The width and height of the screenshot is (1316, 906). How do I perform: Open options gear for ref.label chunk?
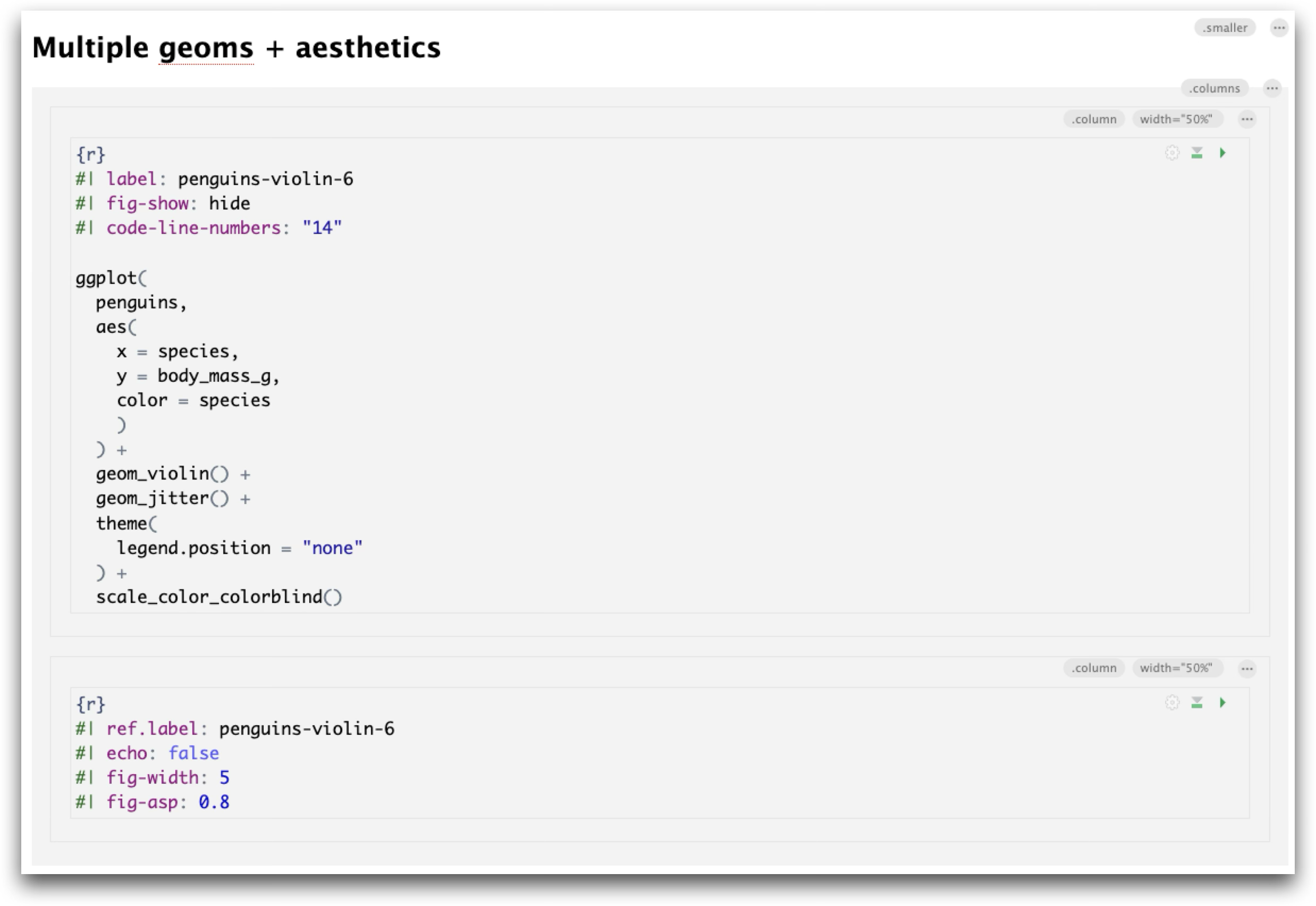point(1172,703)
